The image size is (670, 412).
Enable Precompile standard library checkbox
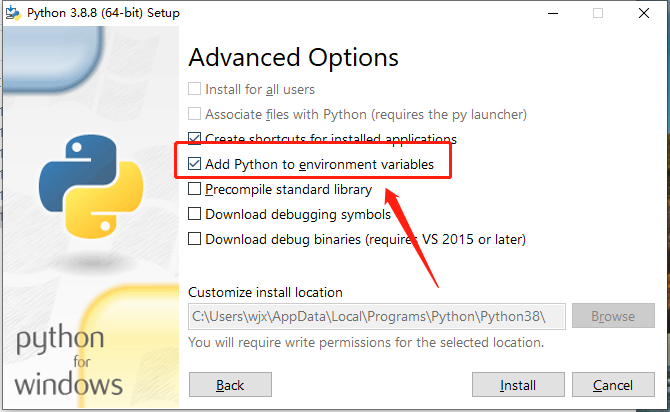195,189
